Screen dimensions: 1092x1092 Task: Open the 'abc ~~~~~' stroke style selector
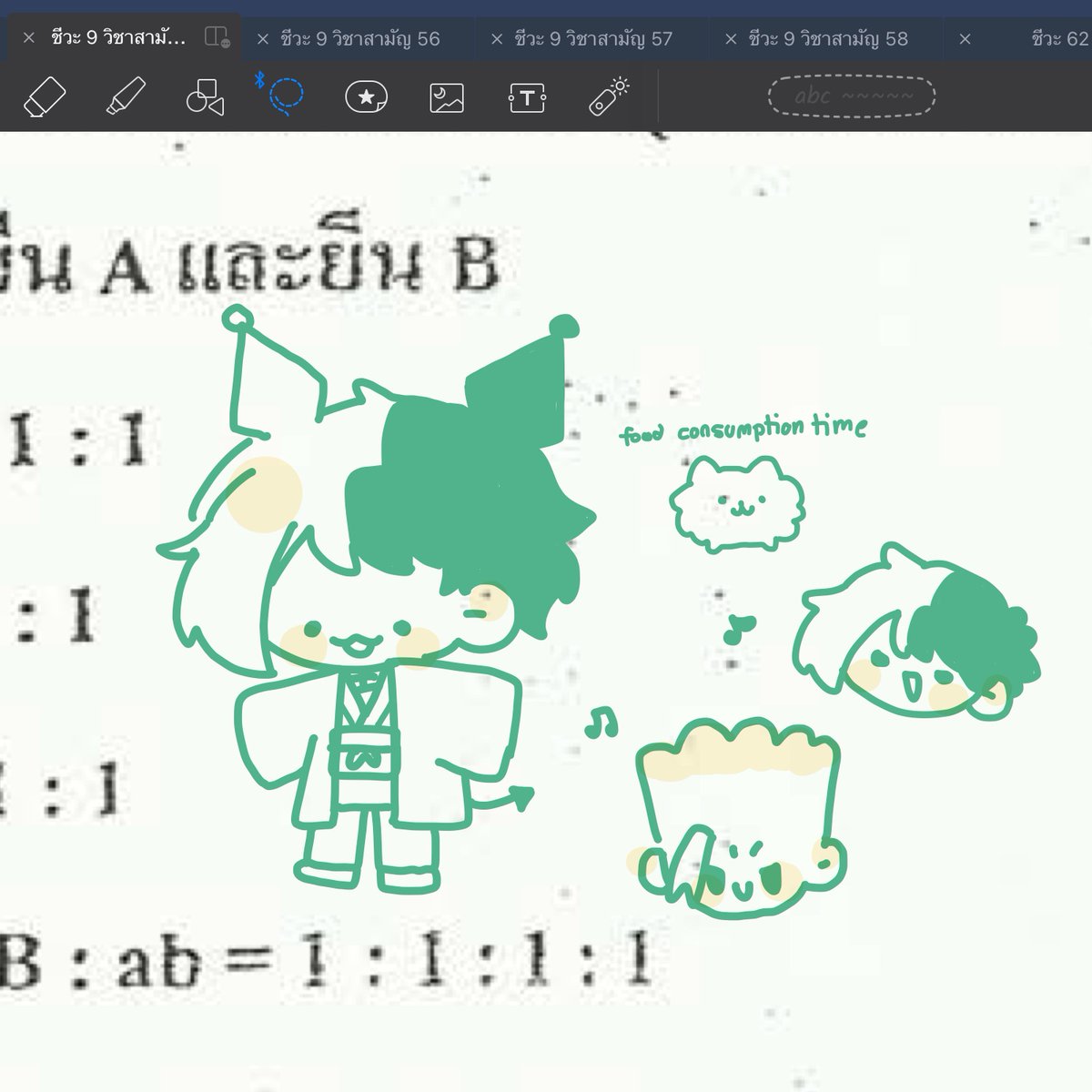[852, 96]
